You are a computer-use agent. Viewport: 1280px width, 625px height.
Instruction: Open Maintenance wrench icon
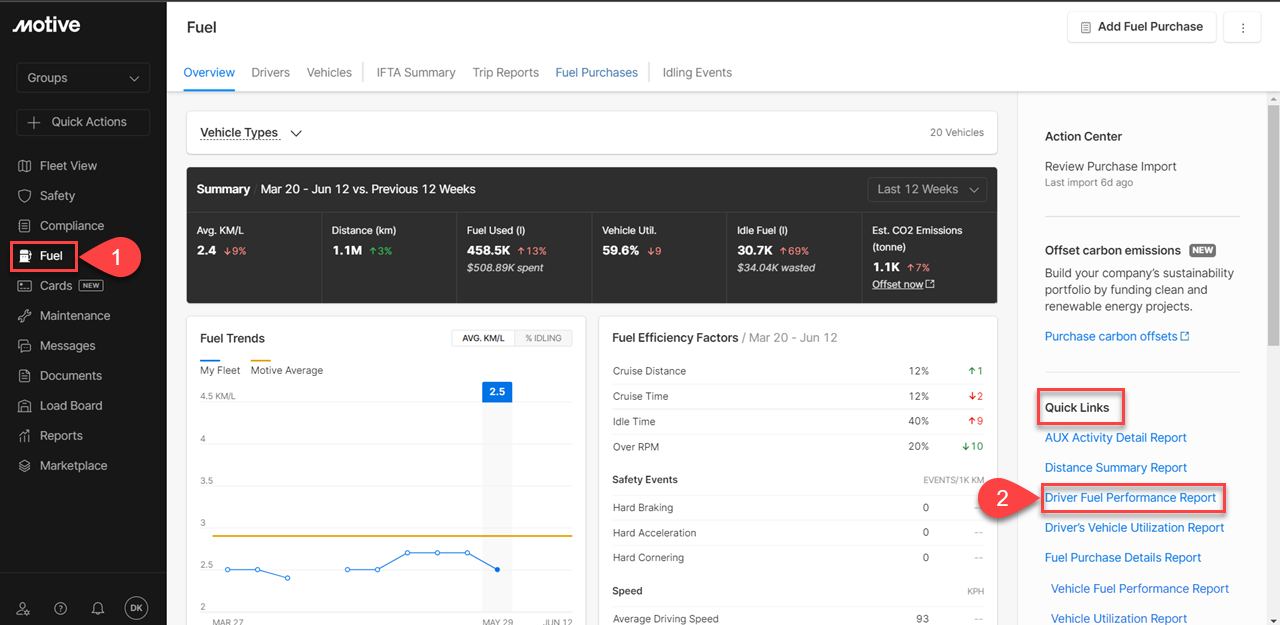coord(25,316)
